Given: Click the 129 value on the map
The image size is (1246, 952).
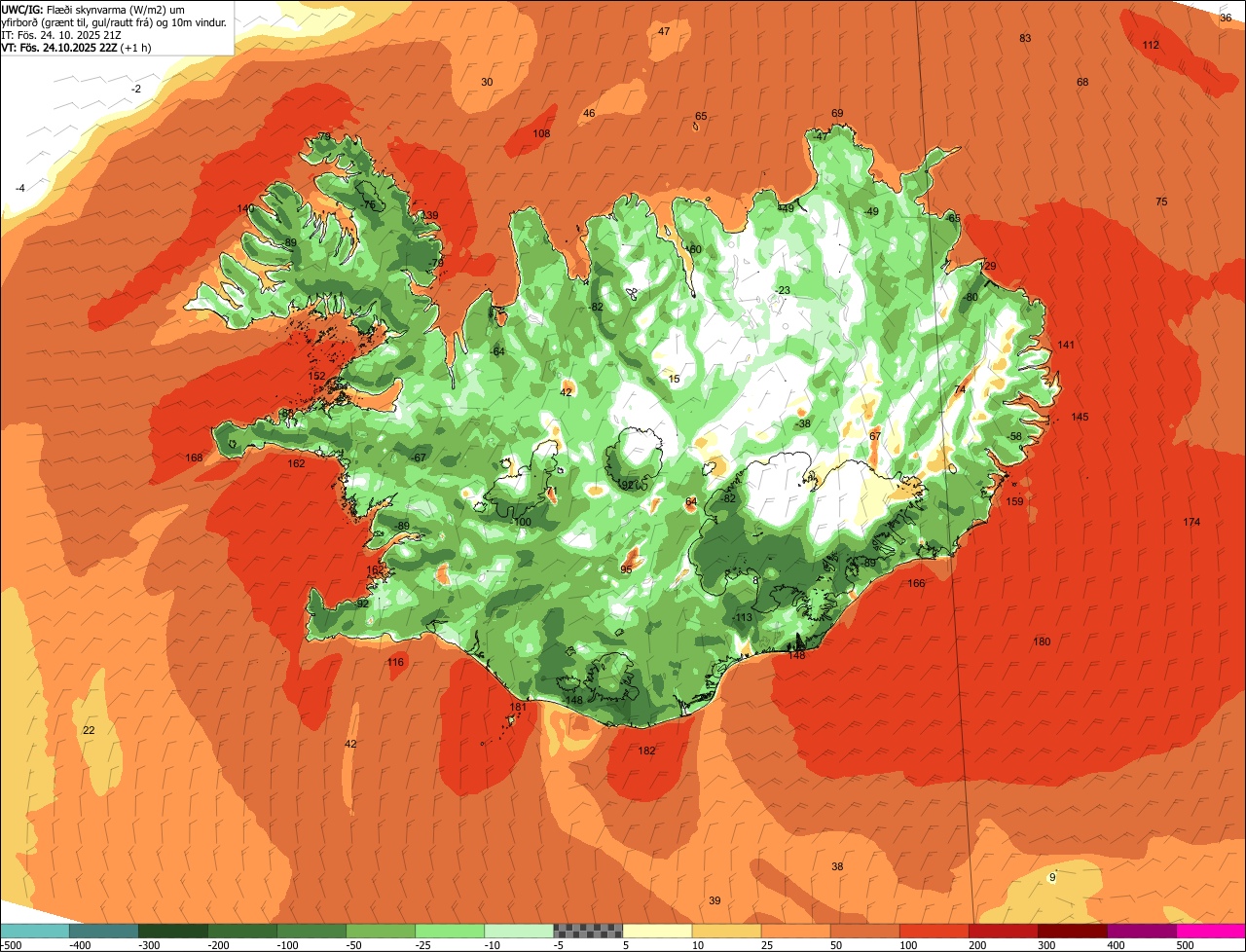Looking at the screenshot, I should [988, 266].
